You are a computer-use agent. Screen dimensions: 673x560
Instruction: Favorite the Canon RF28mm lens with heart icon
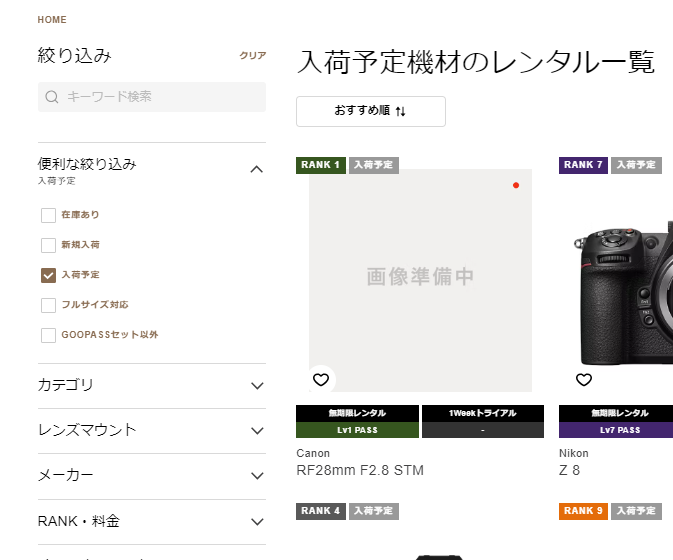[321, 380]
